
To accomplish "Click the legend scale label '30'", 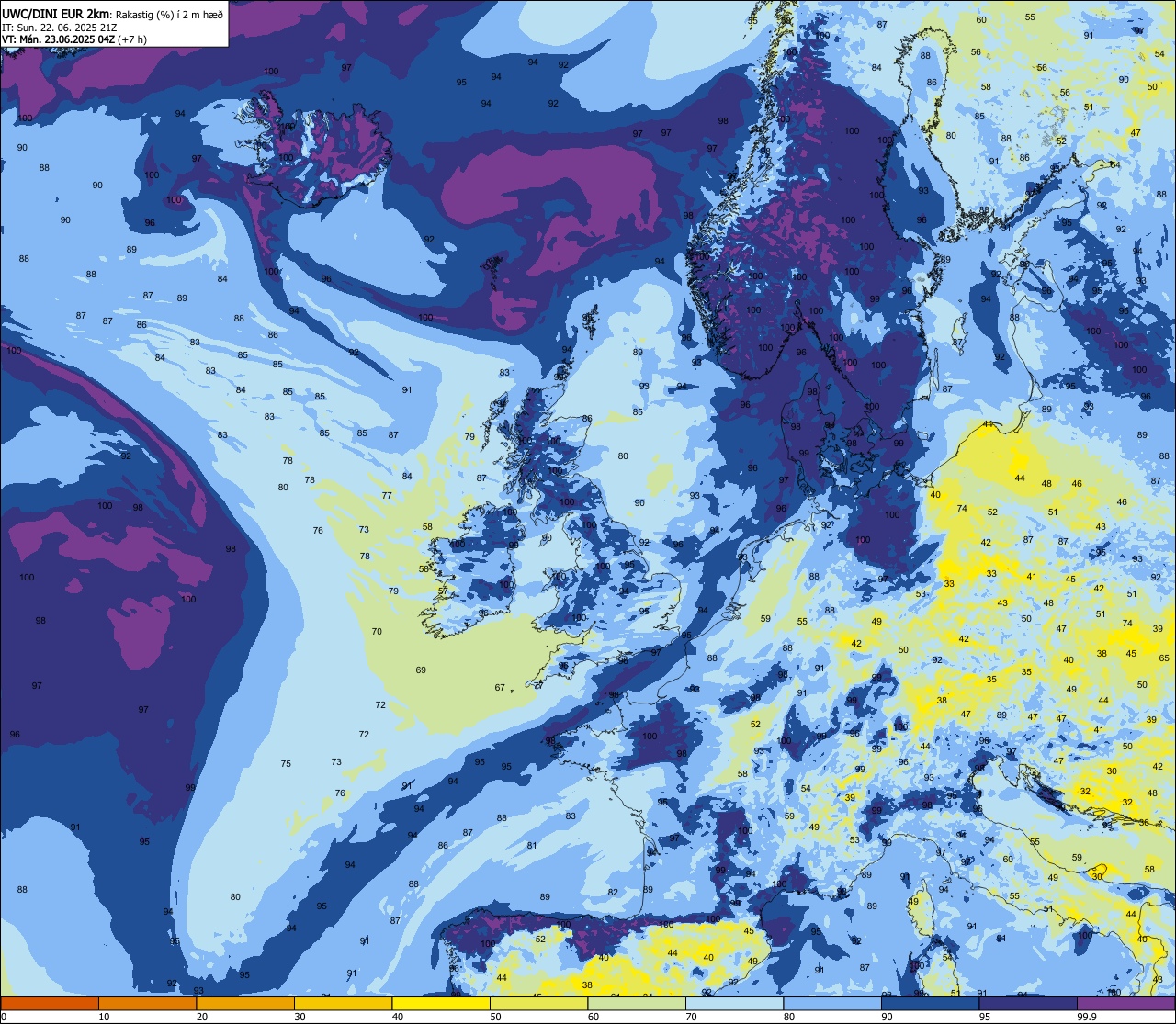I will tap(300, 1017).
